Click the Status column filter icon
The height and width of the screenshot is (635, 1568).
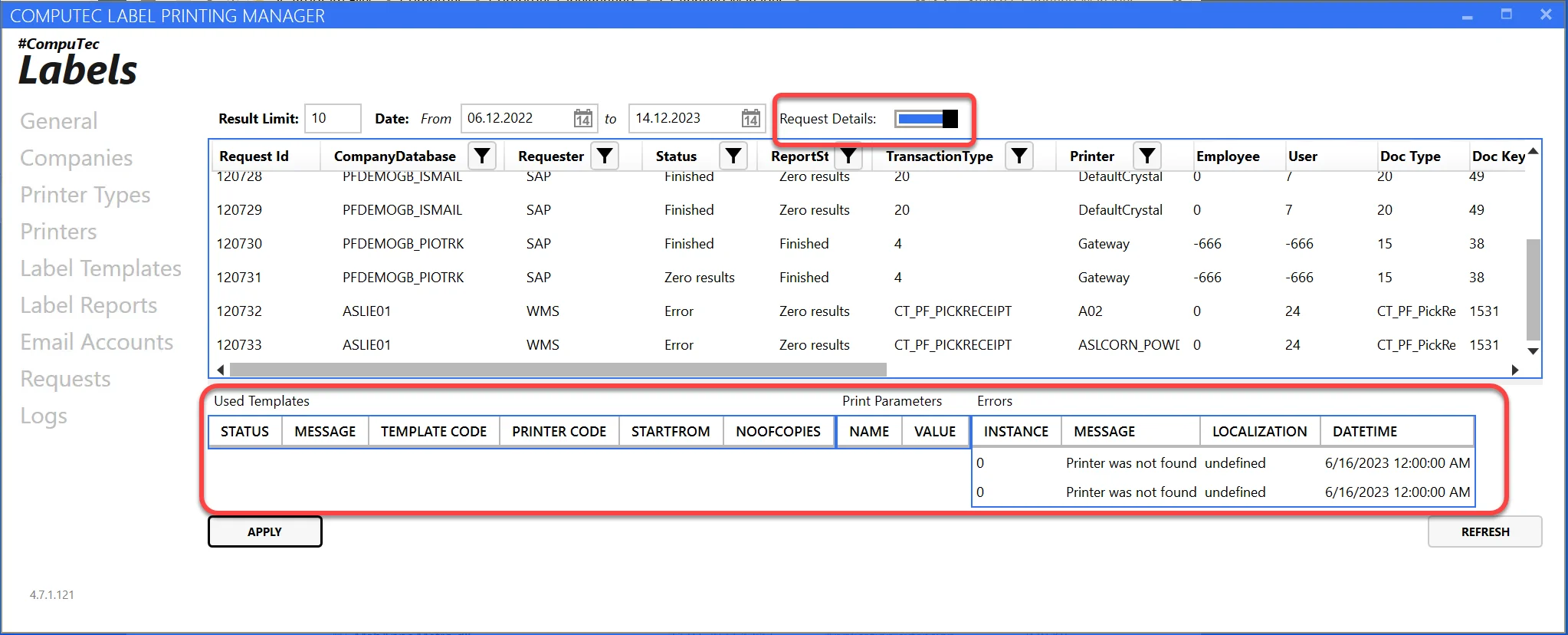[x=733, y=156]
